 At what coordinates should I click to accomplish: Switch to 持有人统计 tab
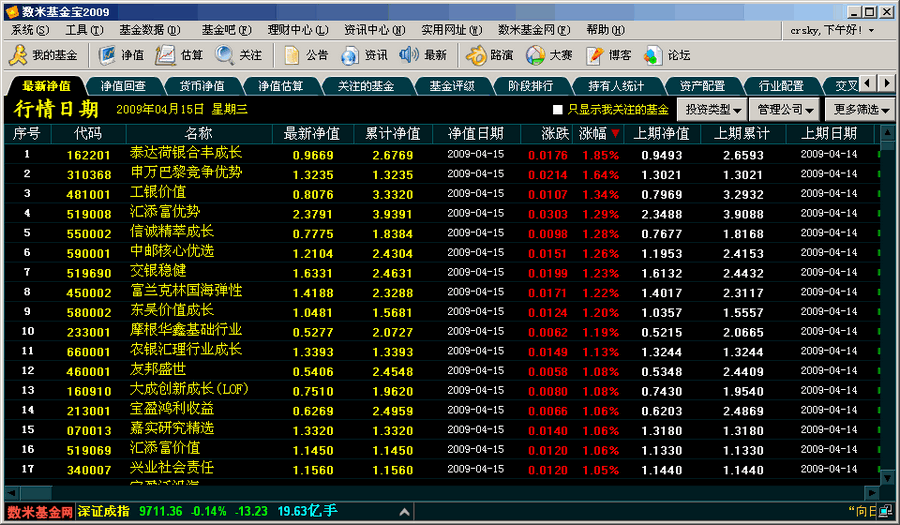(616, 86)
